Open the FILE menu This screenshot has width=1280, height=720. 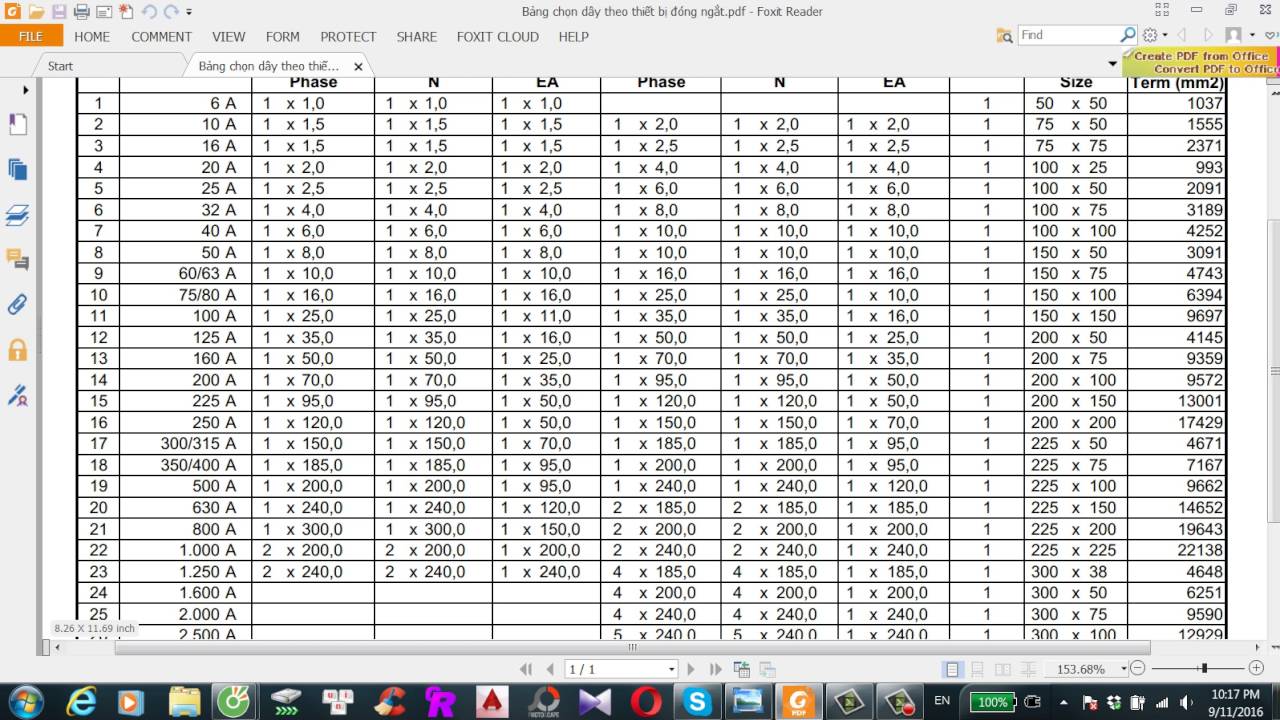point(31,36)
